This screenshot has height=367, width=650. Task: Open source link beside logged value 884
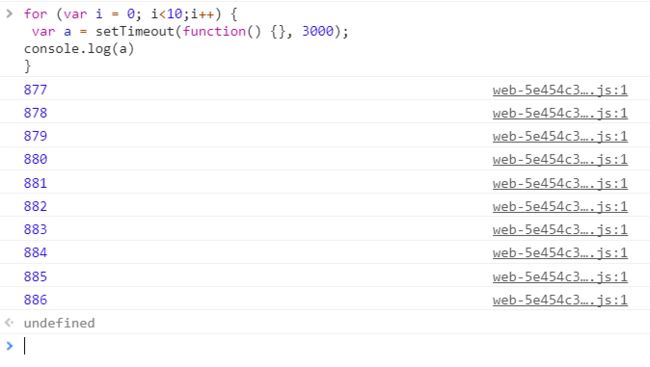[560, 253]
